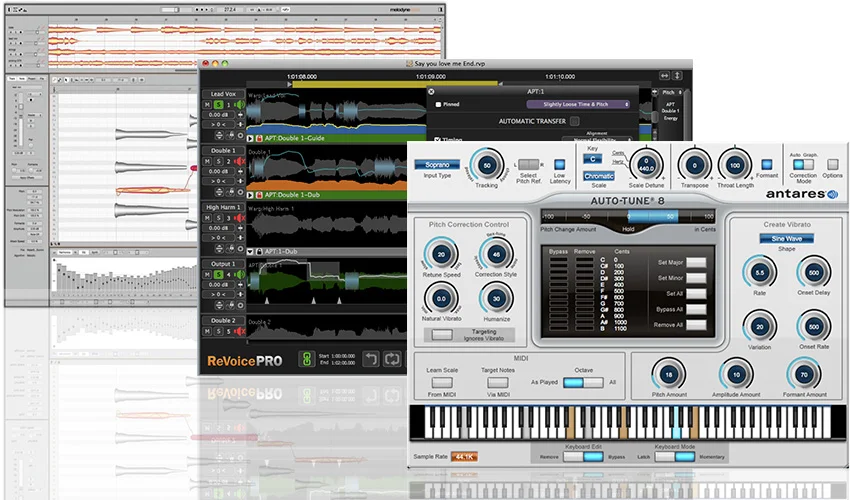Select the orange highlighted note blob in Melodyne

coord(152,190)
